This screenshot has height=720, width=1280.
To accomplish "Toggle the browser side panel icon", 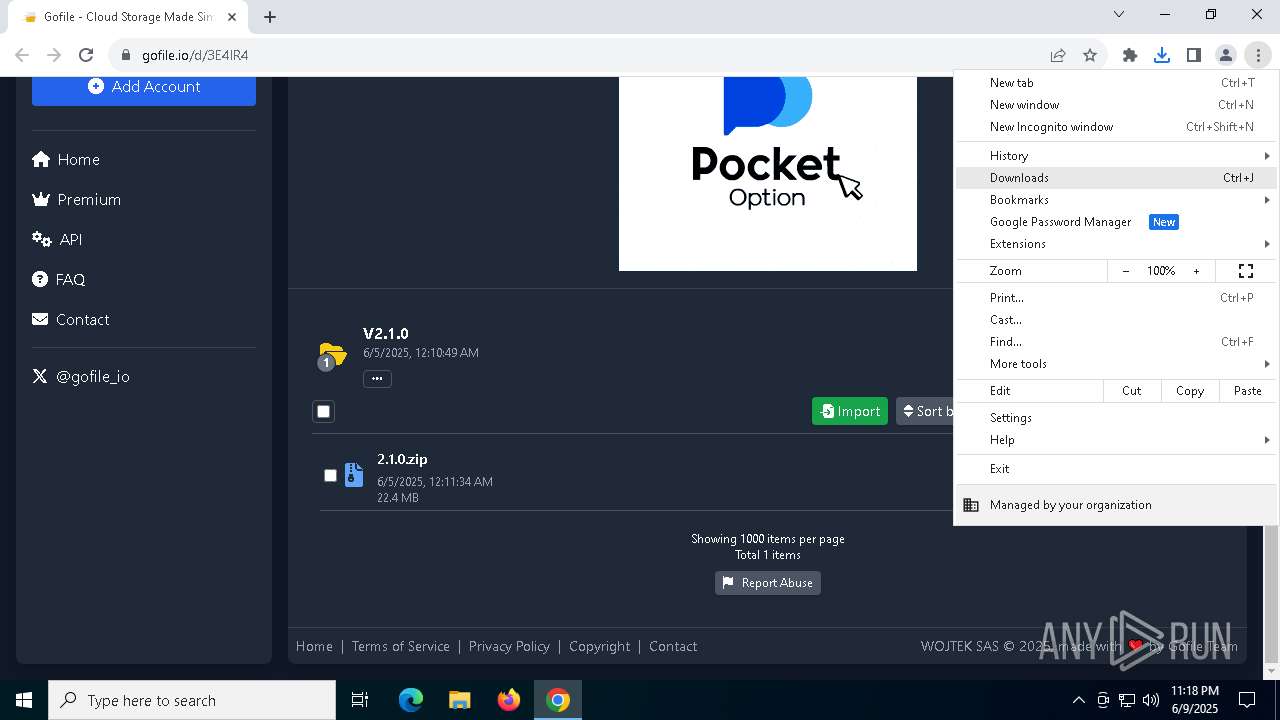I will click(x=1194, y=55).
